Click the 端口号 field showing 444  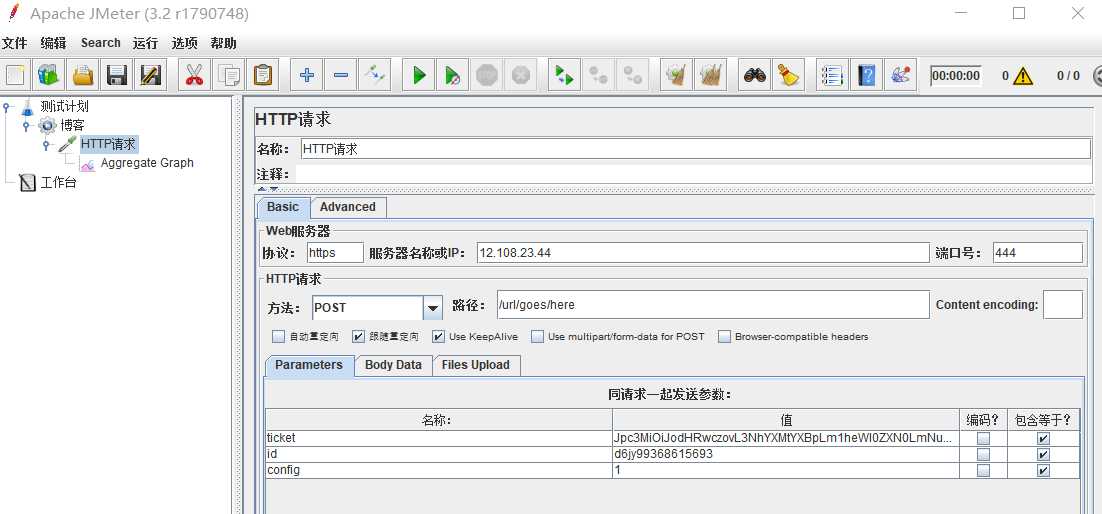(x=1038, y=253)
